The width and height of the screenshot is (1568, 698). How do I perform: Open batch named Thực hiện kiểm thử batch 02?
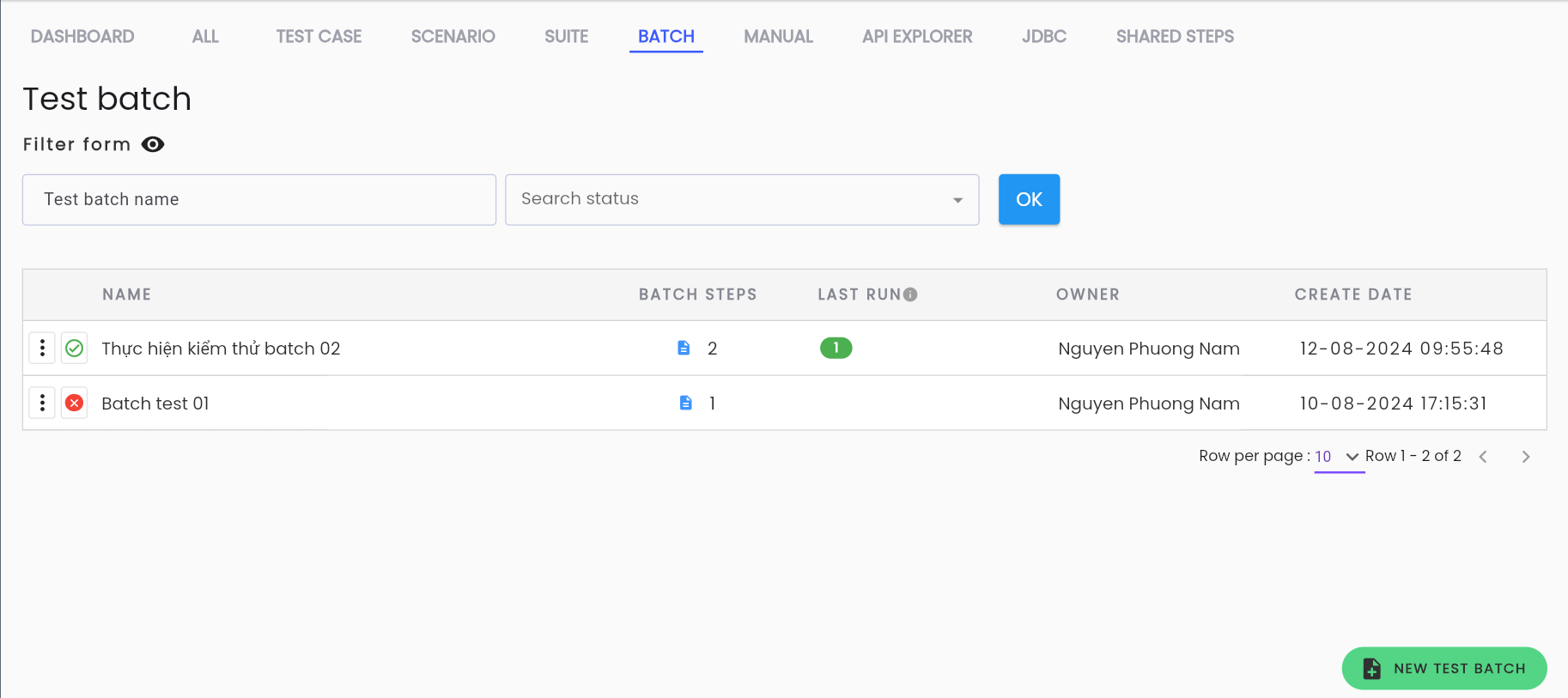(221, 349)
